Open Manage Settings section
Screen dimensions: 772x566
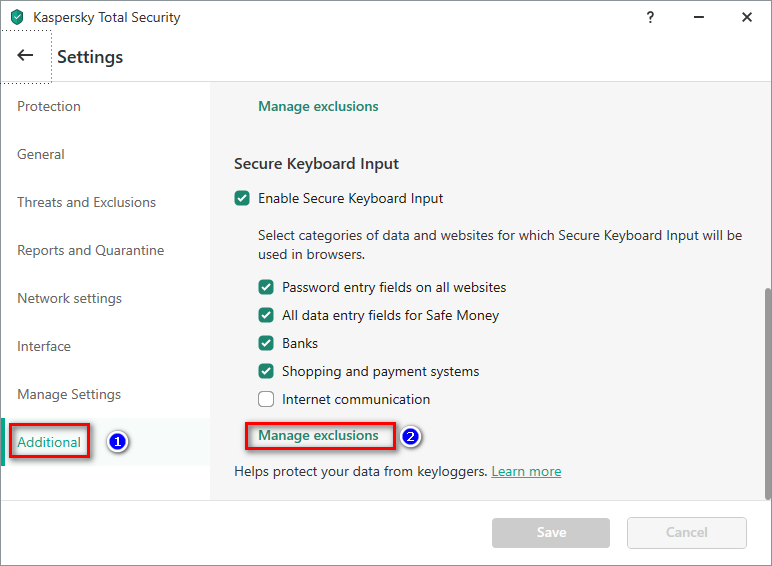click(69, 394)
